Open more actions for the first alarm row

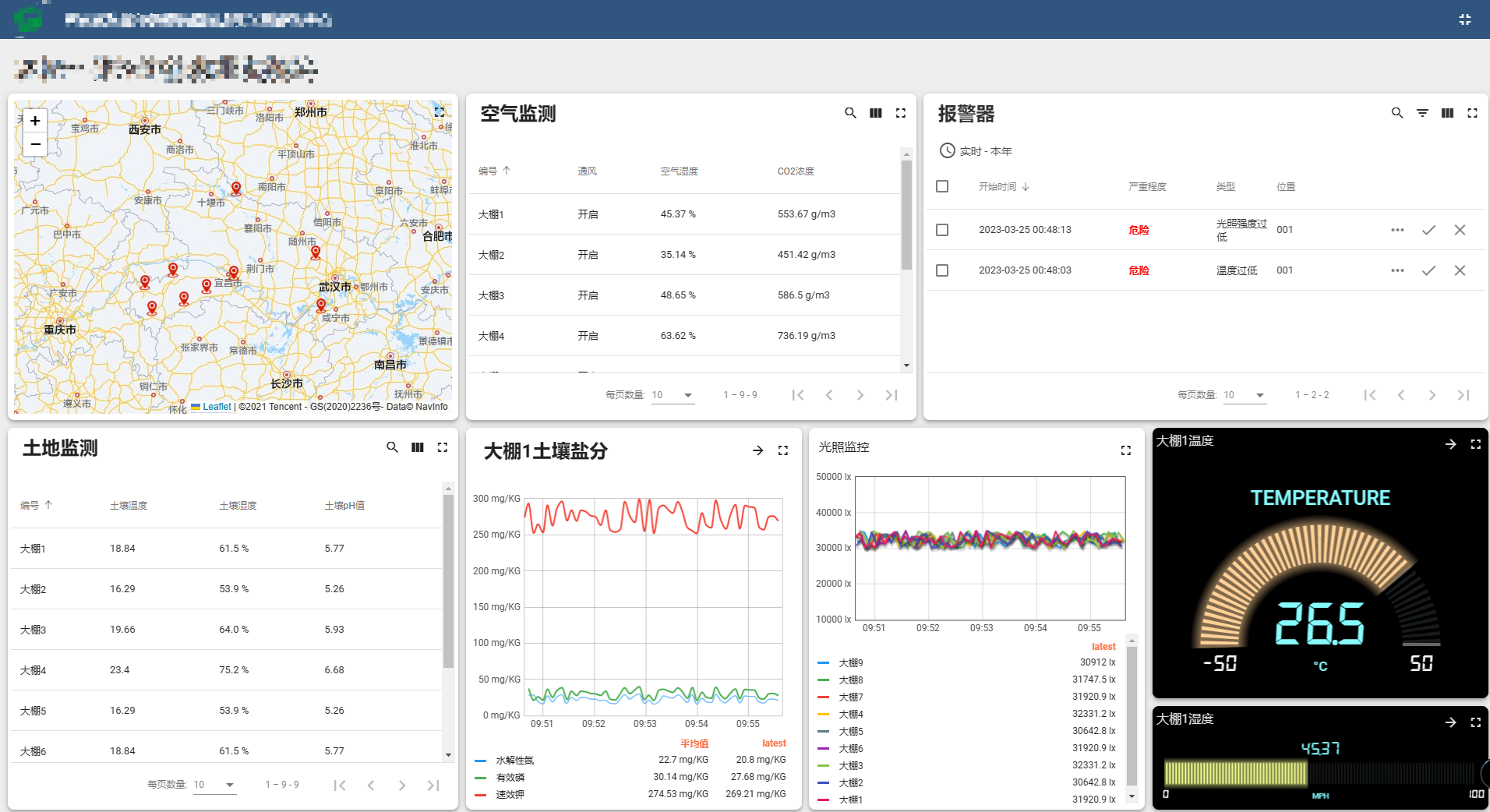coord(1396,230)
